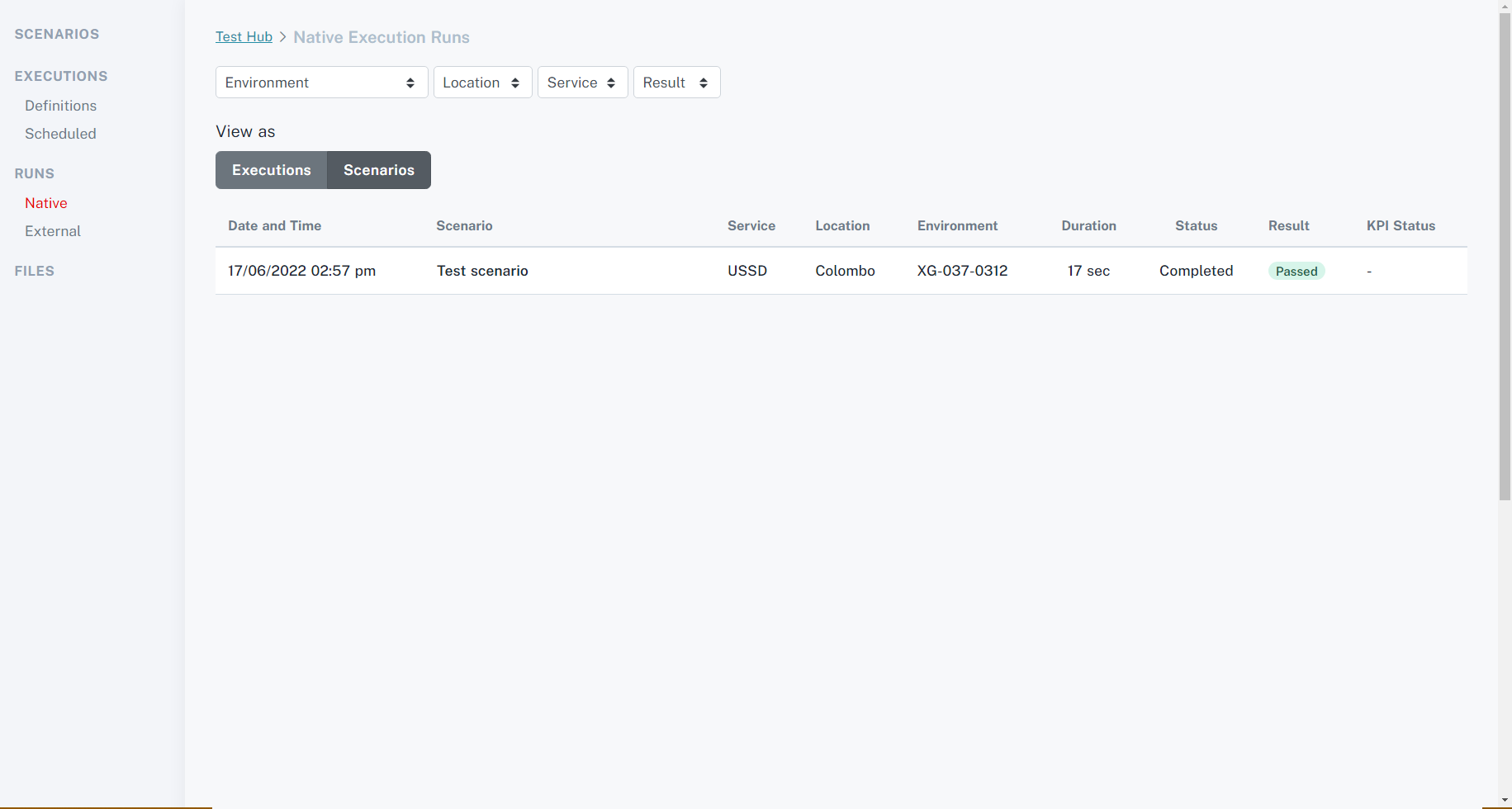Click the Date and Time column header
1512x809 pixels.
click(274, 226)
